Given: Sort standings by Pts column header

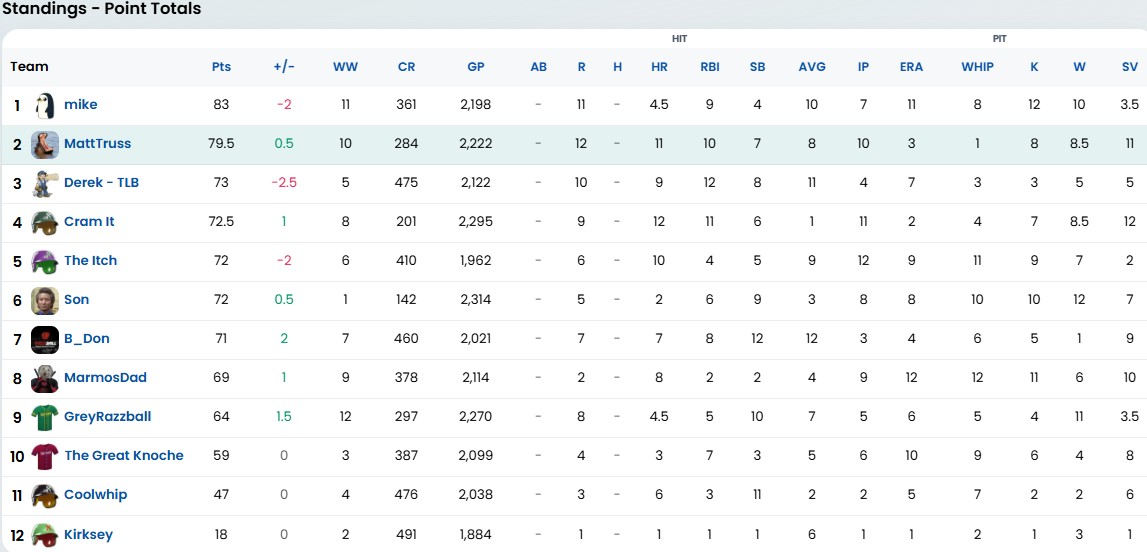Looking at the screenshot, I should pos(221,67).
